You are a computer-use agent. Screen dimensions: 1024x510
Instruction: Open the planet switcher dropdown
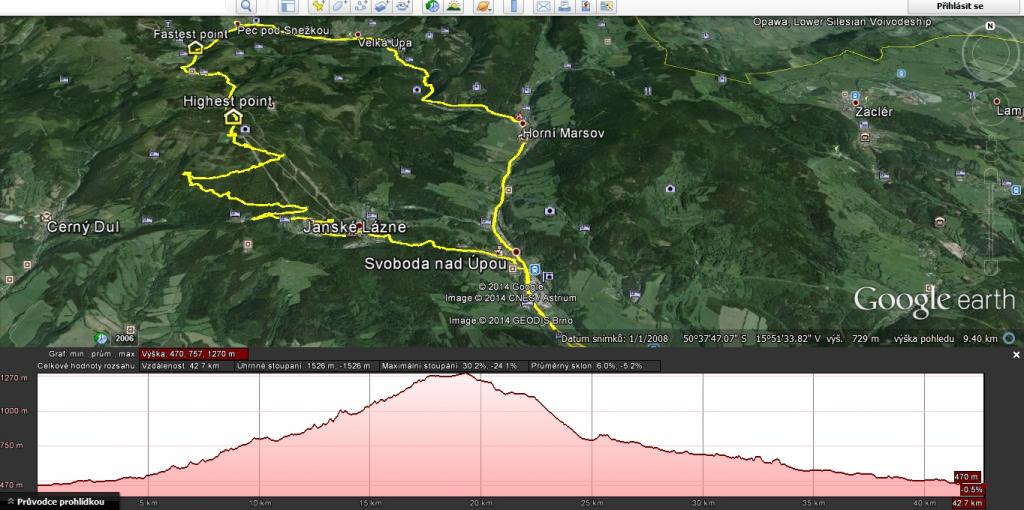tap(485, 6)
